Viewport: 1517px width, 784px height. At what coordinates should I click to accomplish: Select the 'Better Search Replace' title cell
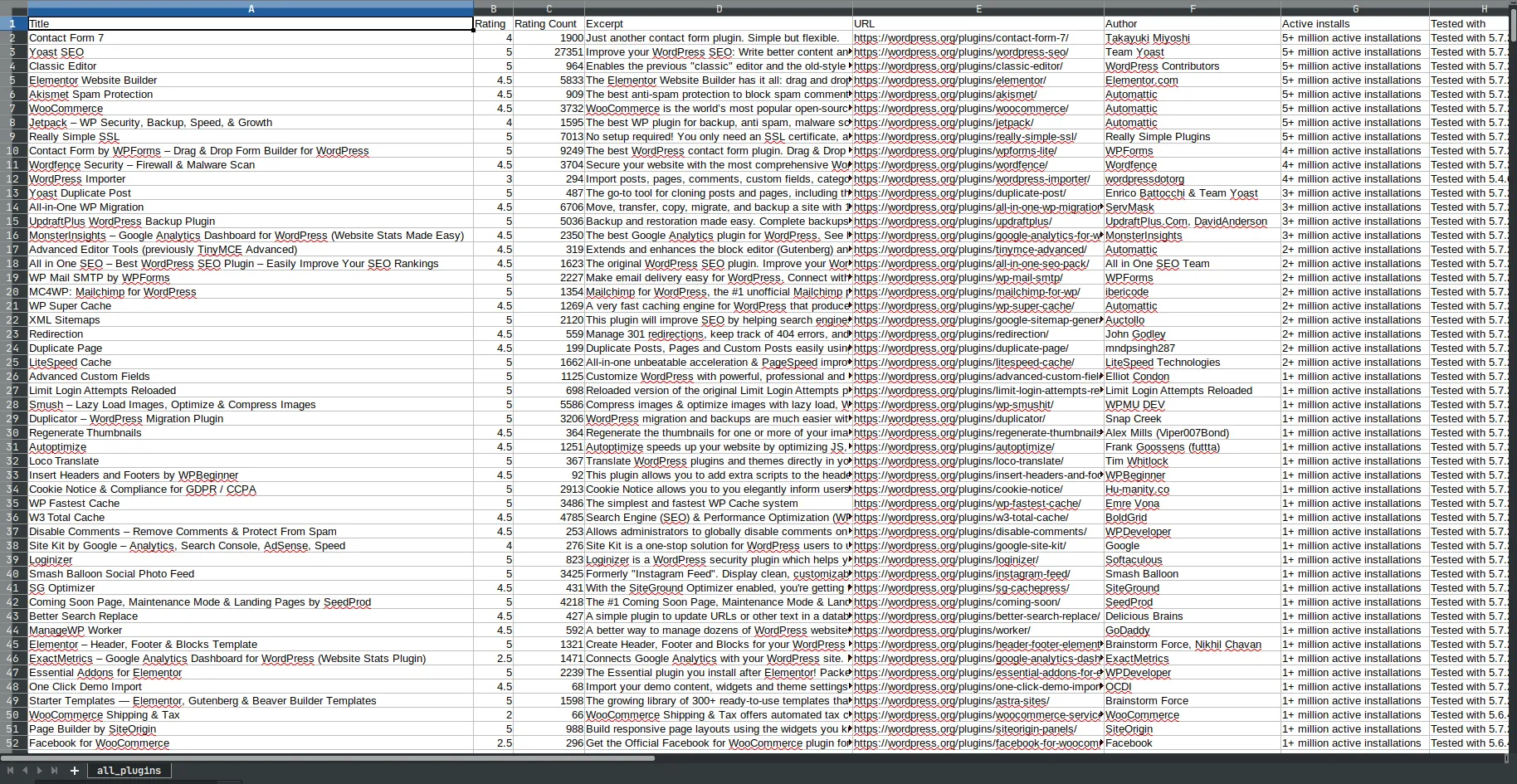(251, 616)
